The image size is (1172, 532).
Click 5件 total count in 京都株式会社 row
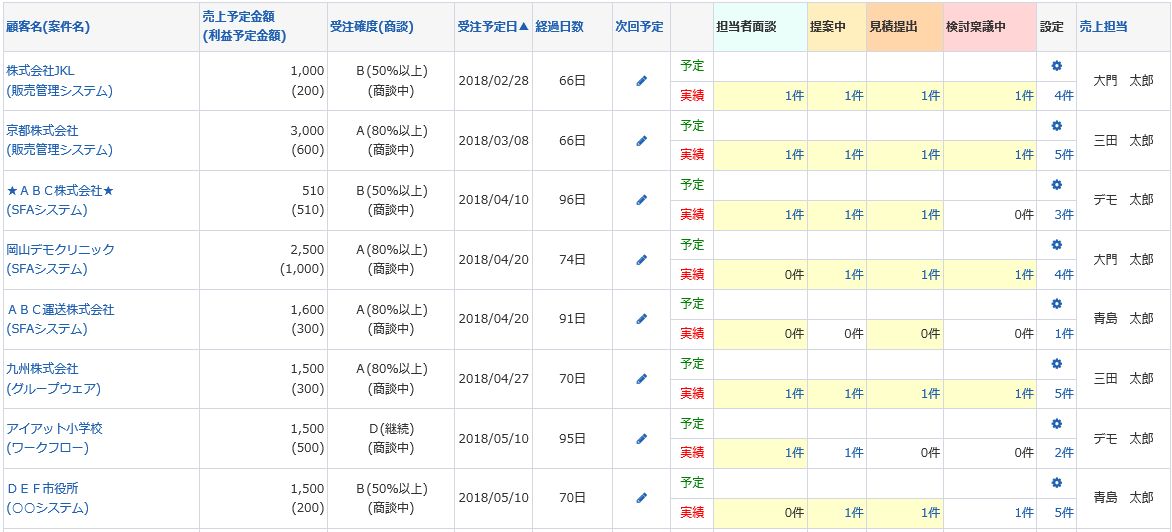pyautogui.click(x=1063, y=155)
